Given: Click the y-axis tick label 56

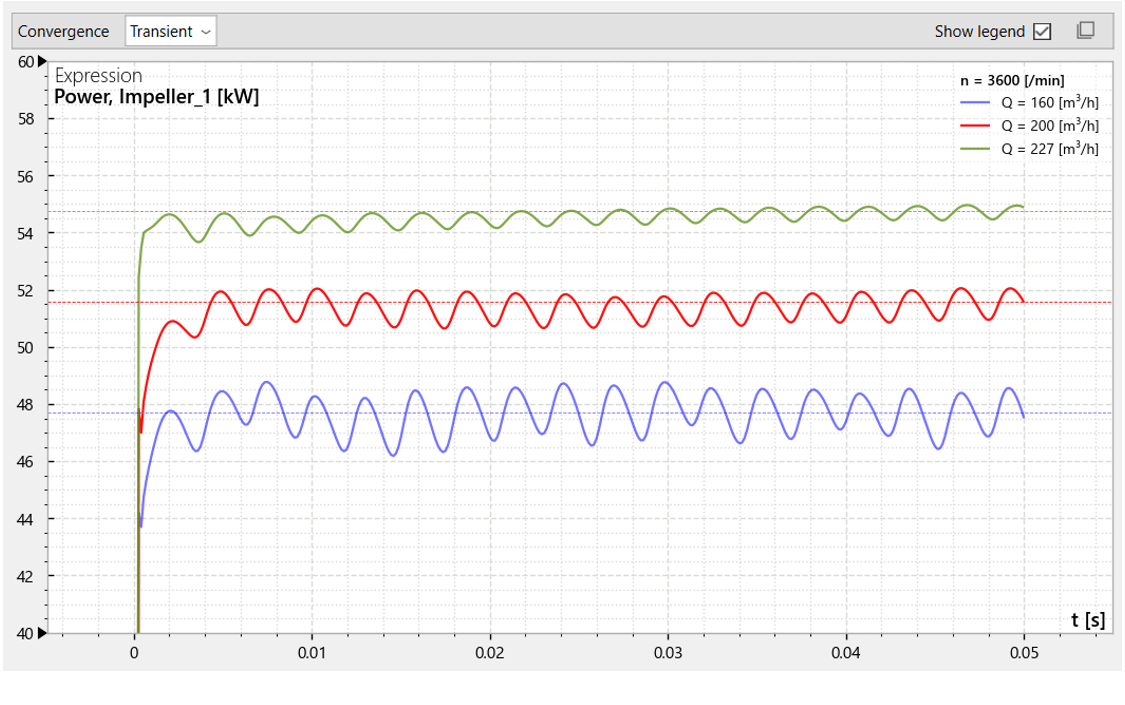Looking at the screenshot, I should pyautogui.click(x=26, y=176).
